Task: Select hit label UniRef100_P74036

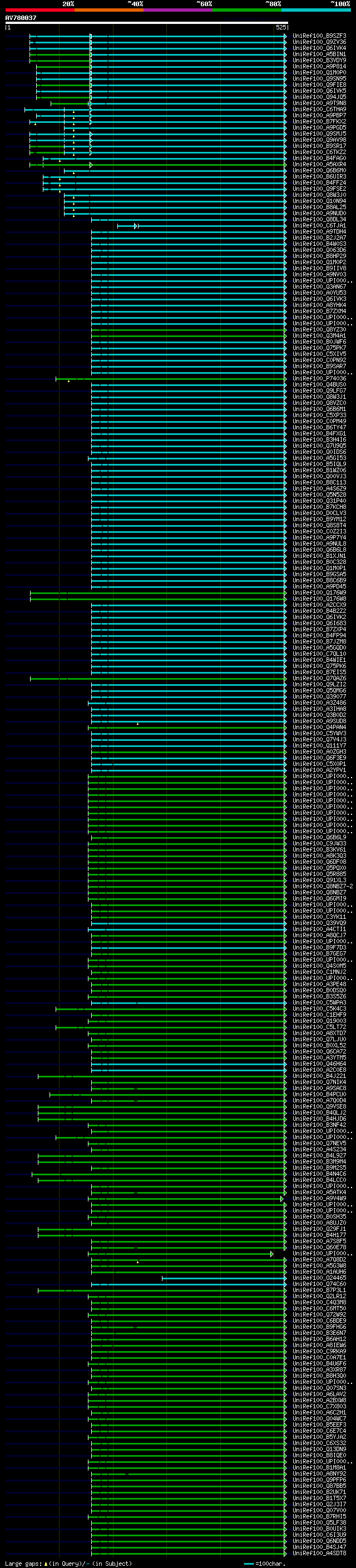Action: tap(319, 379)
